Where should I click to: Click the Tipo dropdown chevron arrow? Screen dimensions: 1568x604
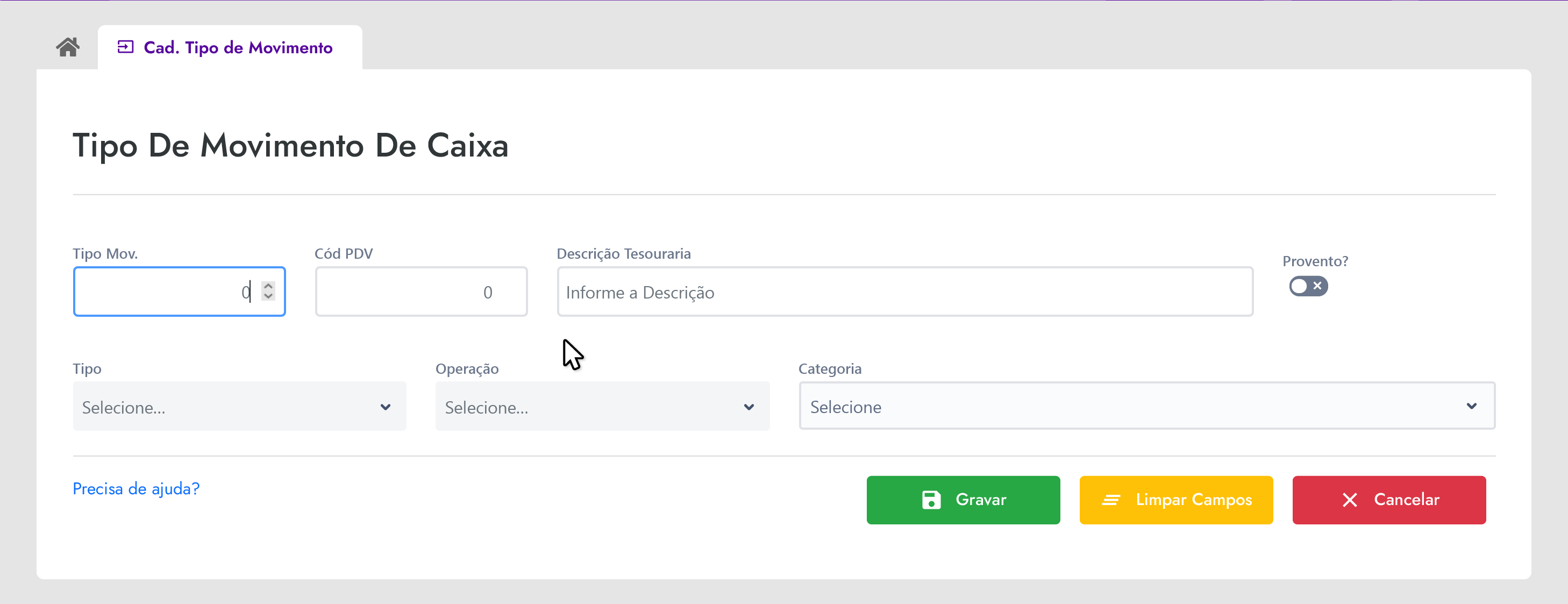click(386, 407)
